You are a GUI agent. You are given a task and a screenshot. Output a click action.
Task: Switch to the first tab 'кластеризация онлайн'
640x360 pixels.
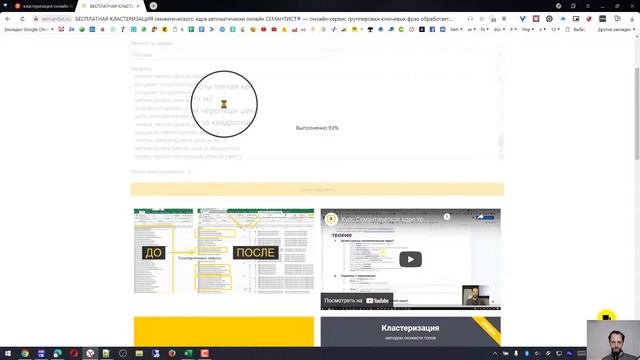coord(43,6)
